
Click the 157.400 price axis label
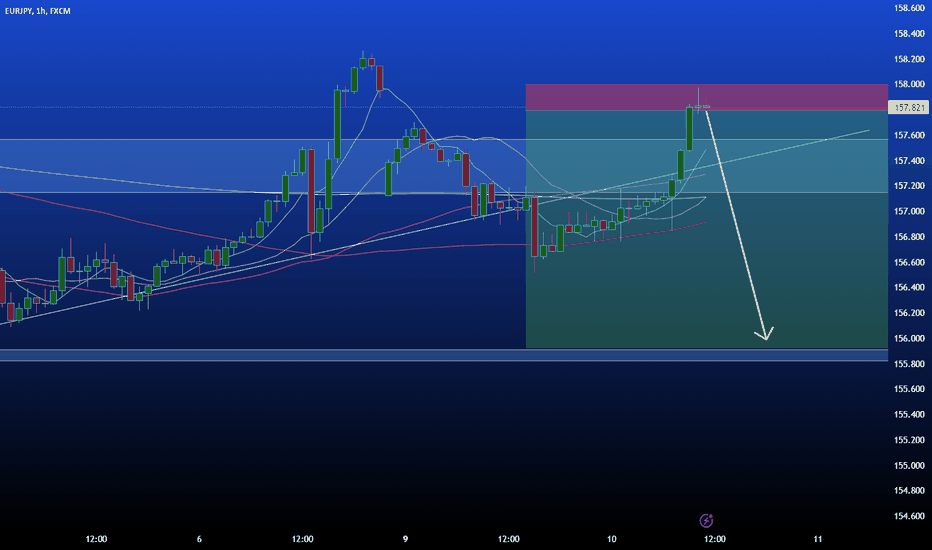point(909,161)
